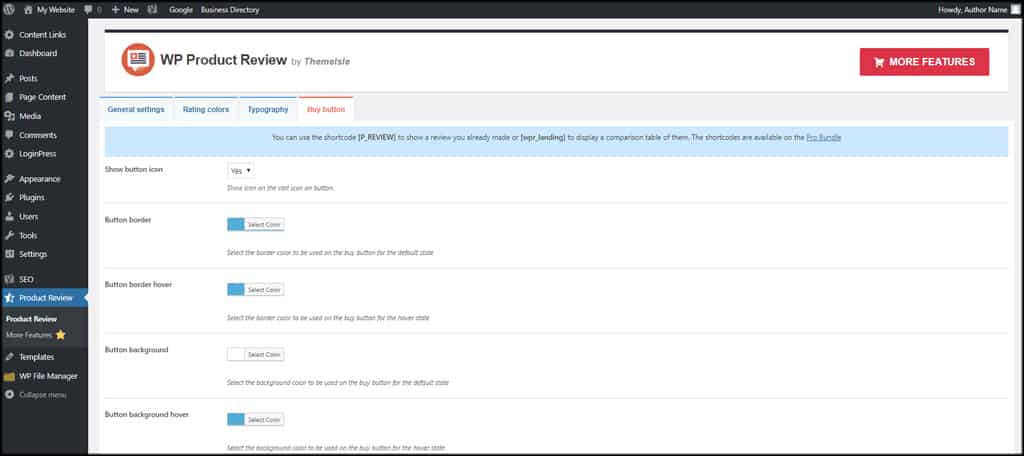Image resolution: width=1024 pixels, height=456 pixels.
Task: Click the plus New icon
Action: (x=116, y=10)
